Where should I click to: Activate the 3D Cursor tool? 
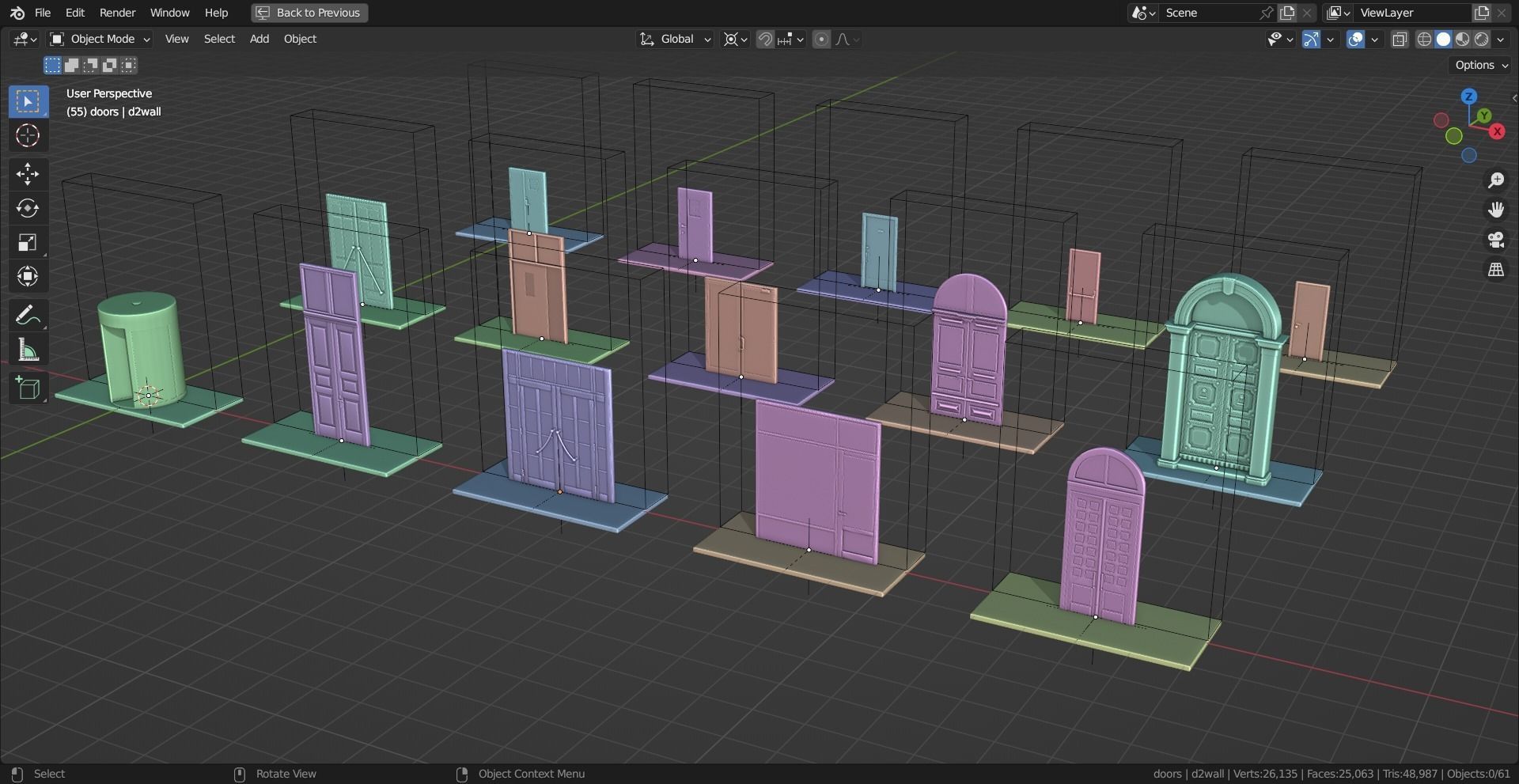pyautogui.click(x=28, y=135)
